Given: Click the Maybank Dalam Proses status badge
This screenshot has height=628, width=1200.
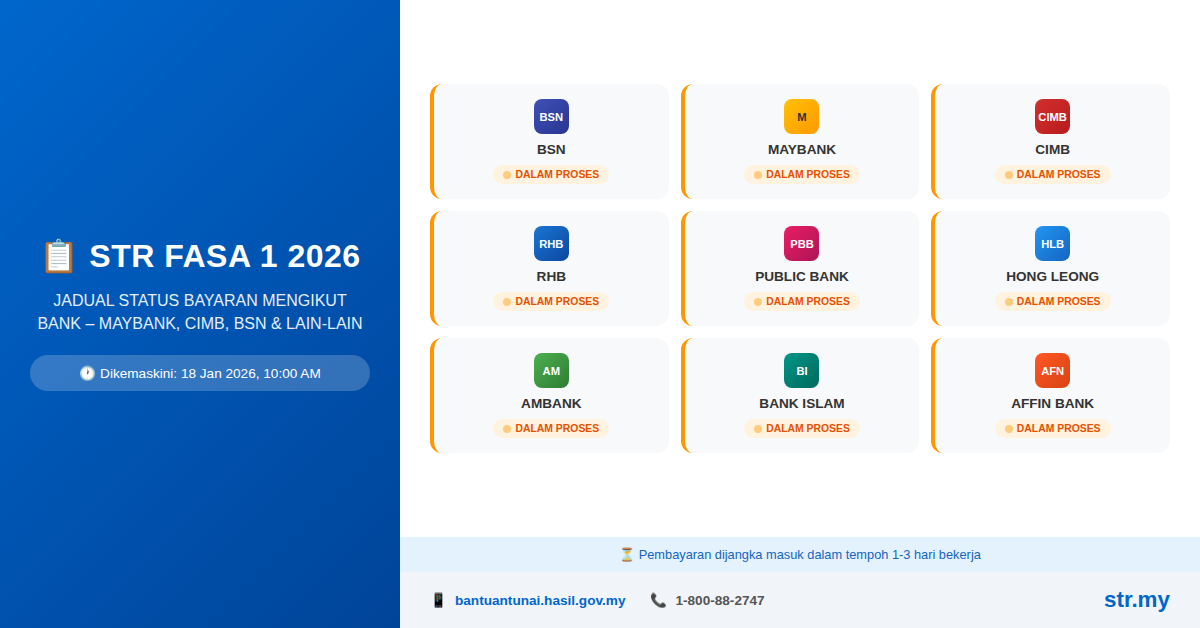Looking at the screenshot, I should coord(801,174).
